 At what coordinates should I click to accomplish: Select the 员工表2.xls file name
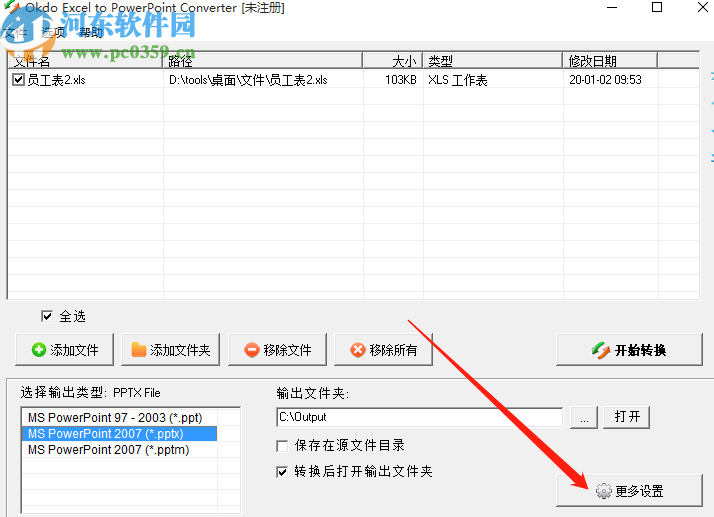[56, 80]
